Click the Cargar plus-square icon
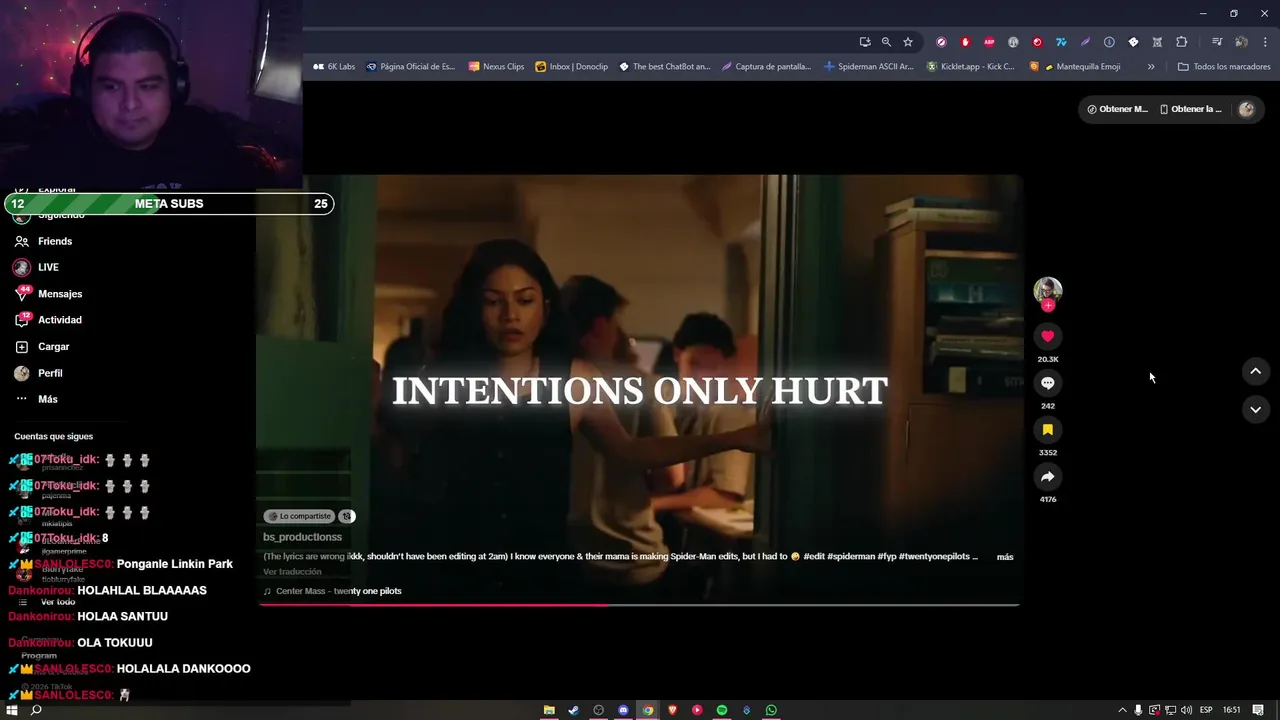This screenshot has width=1280, height=720. tap(21, 347)
